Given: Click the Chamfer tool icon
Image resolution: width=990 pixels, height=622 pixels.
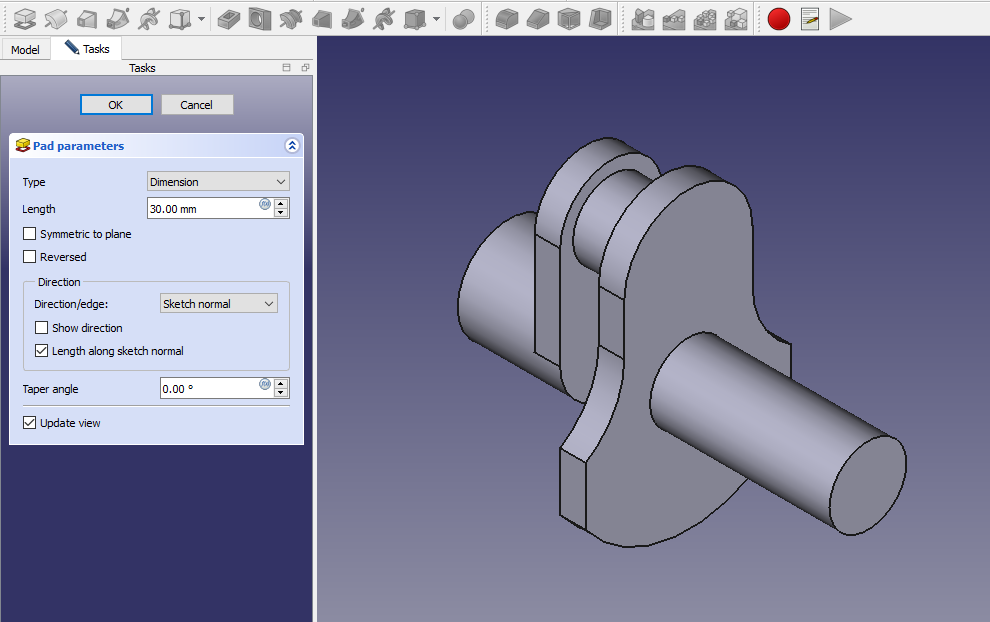Looking at the screenshot, I should click(x=538, y=18).
